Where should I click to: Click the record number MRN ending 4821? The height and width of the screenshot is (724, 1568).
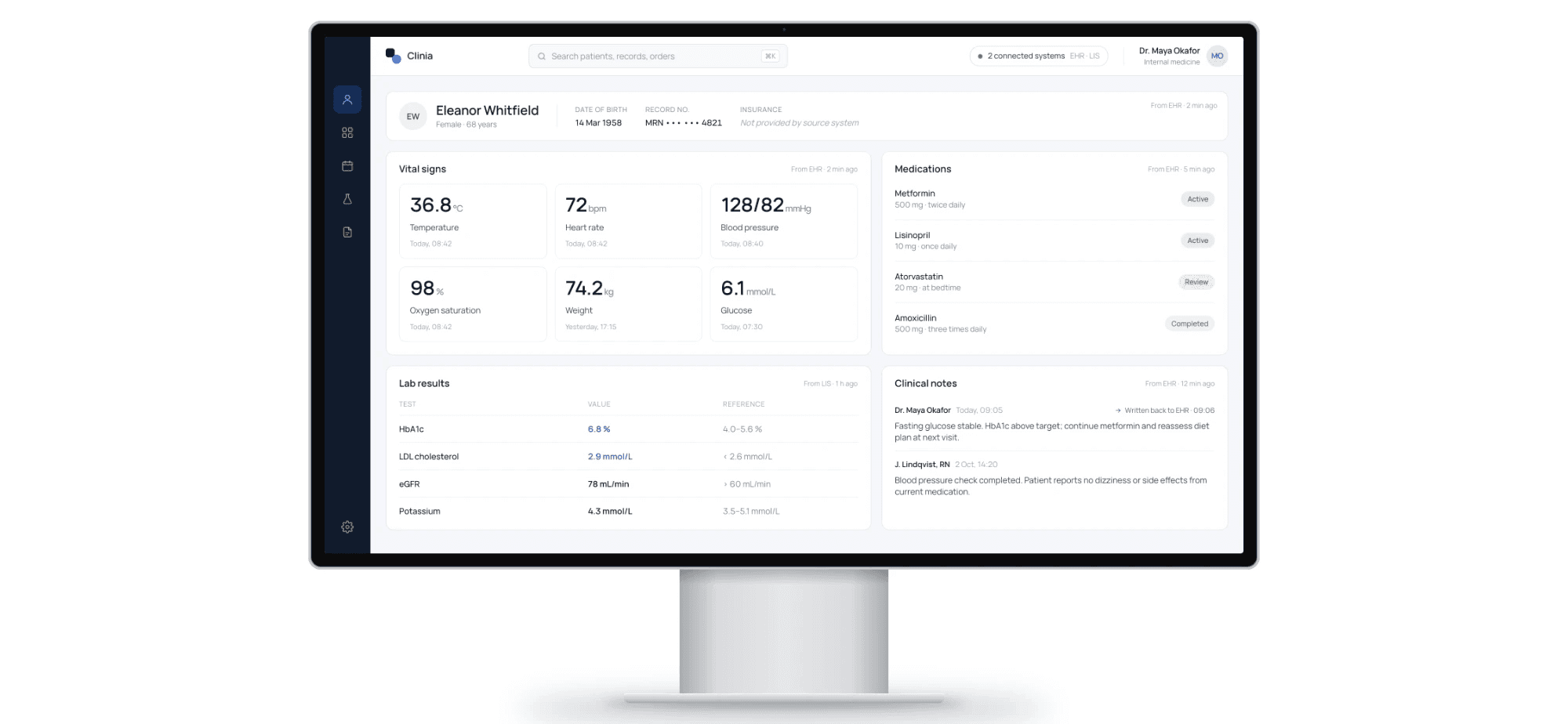coord(683,123)
